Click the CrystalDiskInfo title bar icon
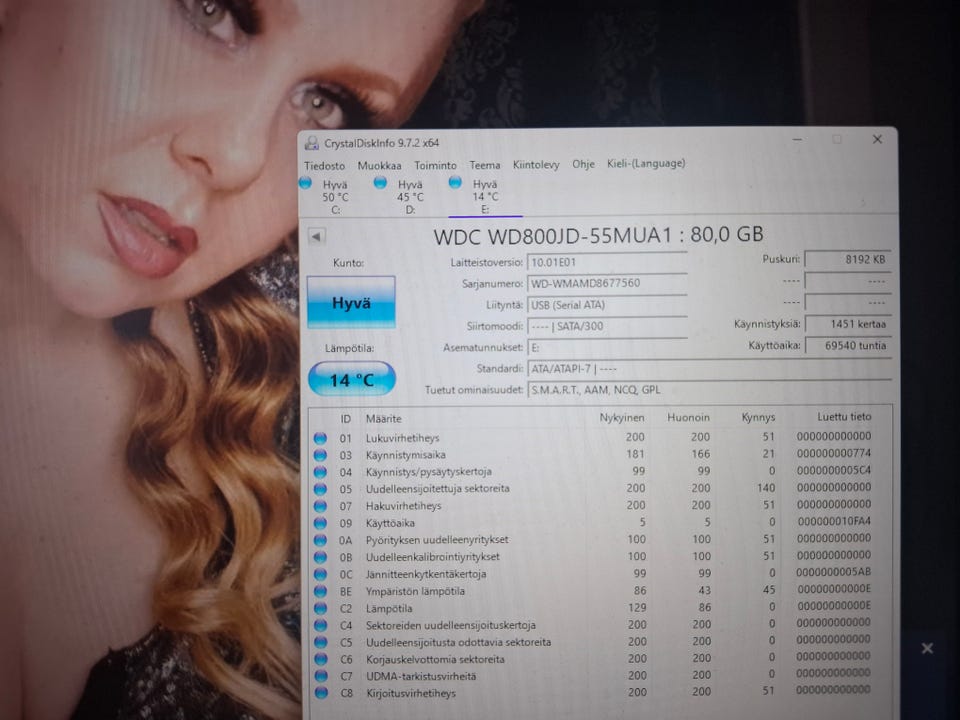The image size is (960, 720). (312, 143)
